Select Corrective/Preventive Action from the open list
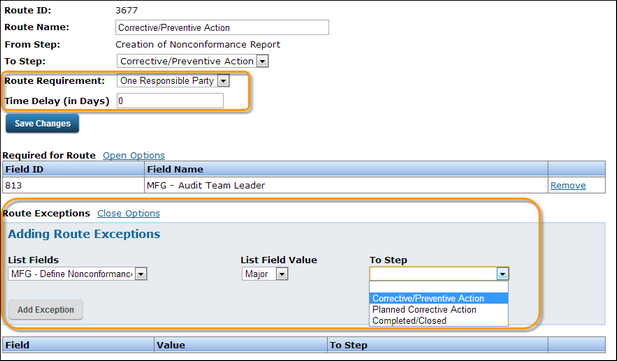 (x=439, y=298)
